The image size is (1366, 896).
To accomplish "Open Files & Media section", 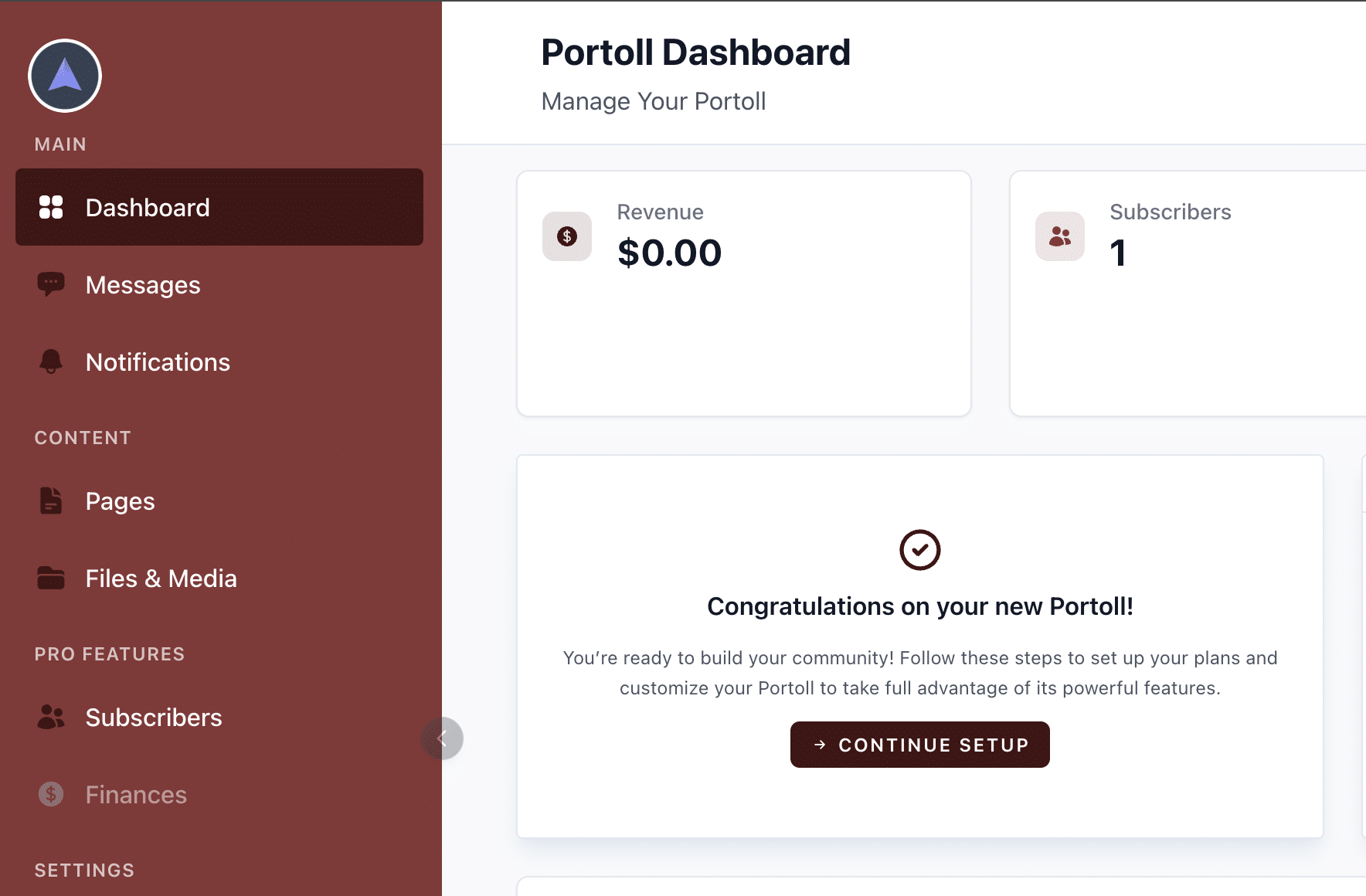I will (161, 579).
